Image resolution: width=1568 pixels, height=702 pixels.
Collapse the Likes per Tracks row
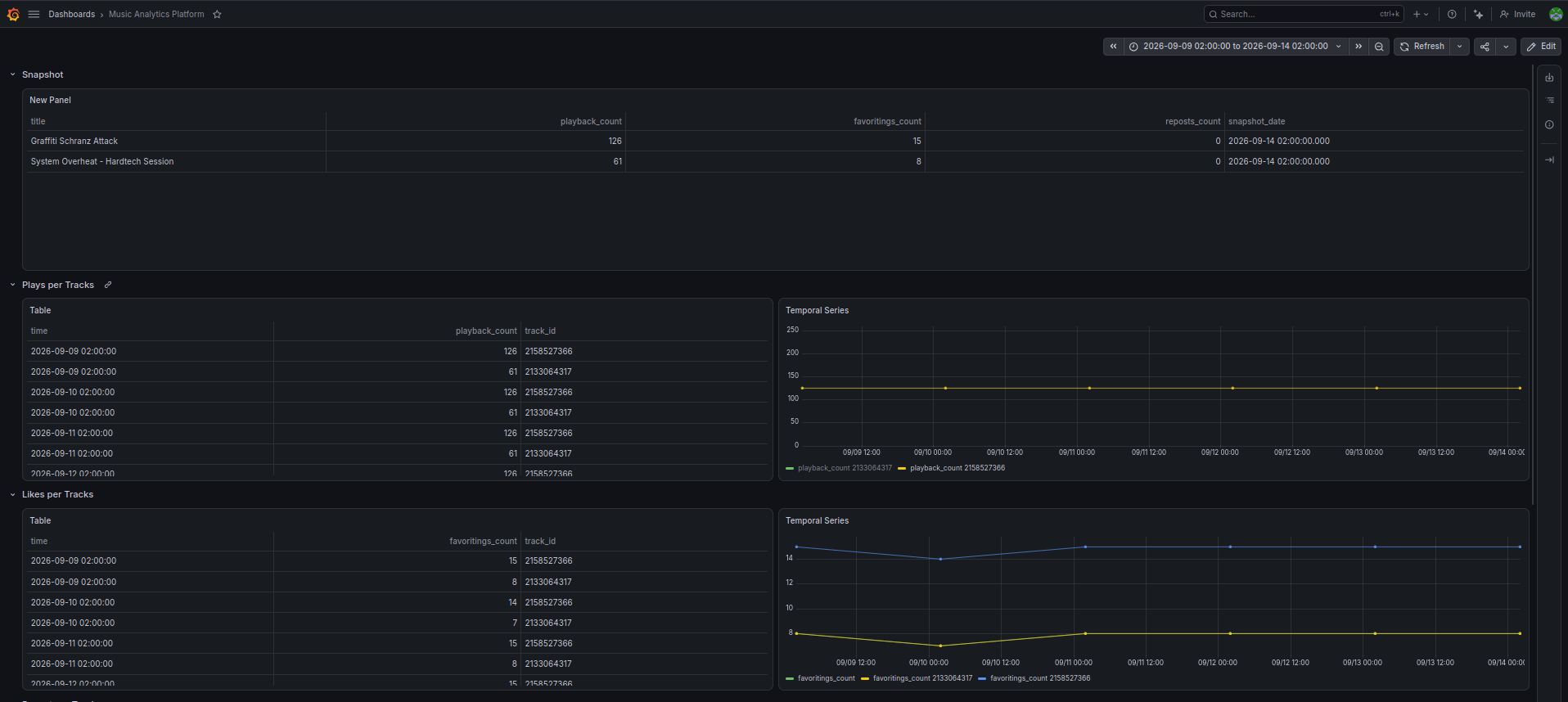pyautogui.click(x=12, y=494)
